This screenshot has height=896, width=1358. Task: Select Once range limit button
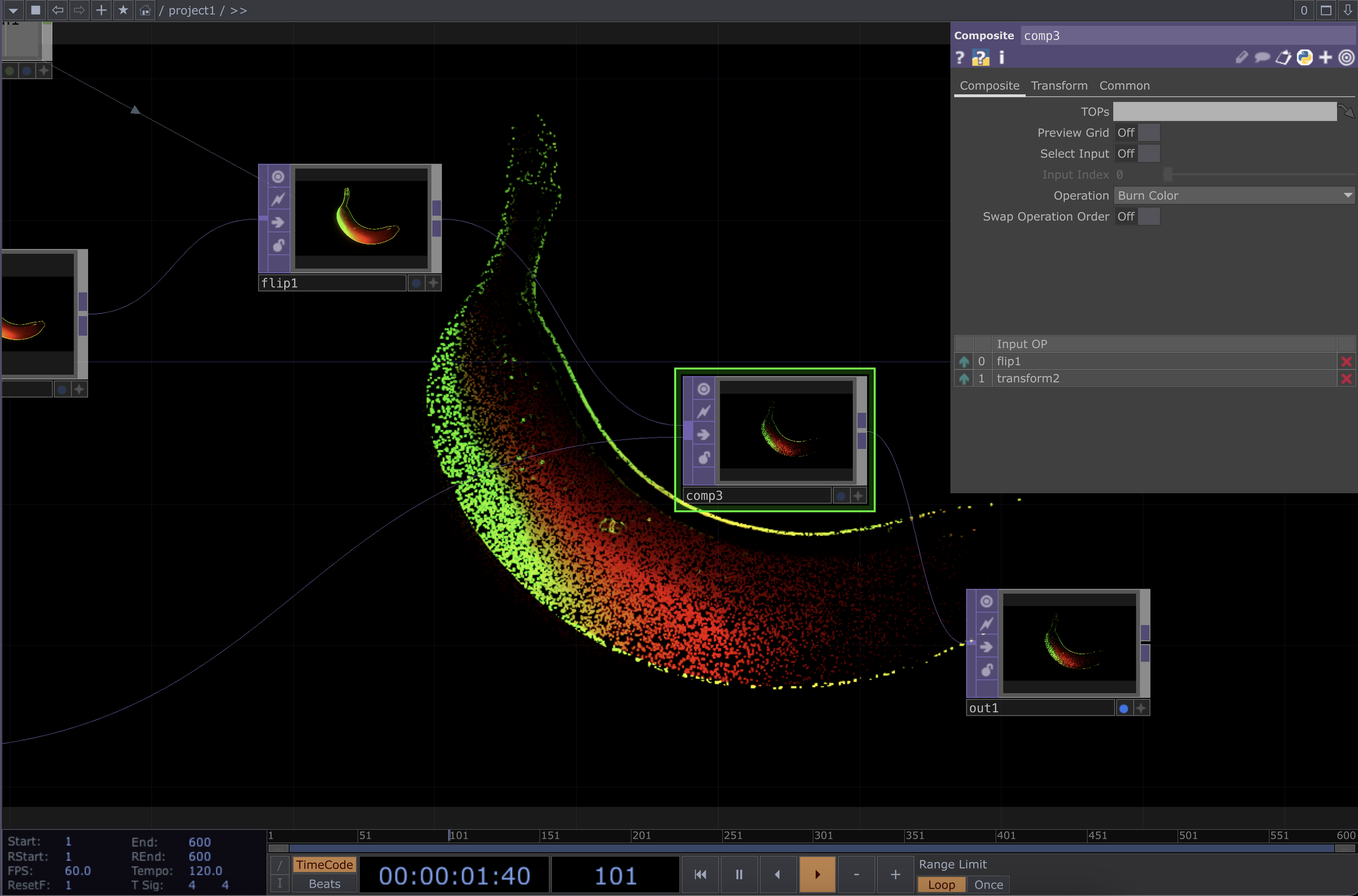coord(988,884)
